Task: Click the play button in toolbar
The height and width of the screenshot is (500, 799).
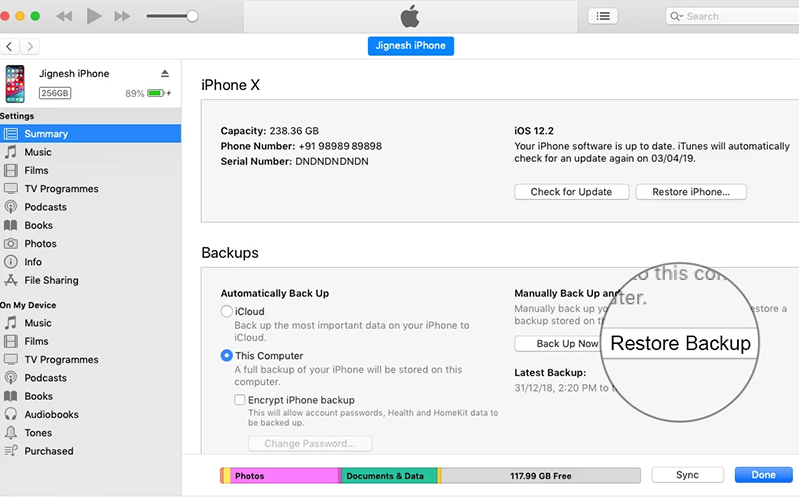Action: coord(93,16)
